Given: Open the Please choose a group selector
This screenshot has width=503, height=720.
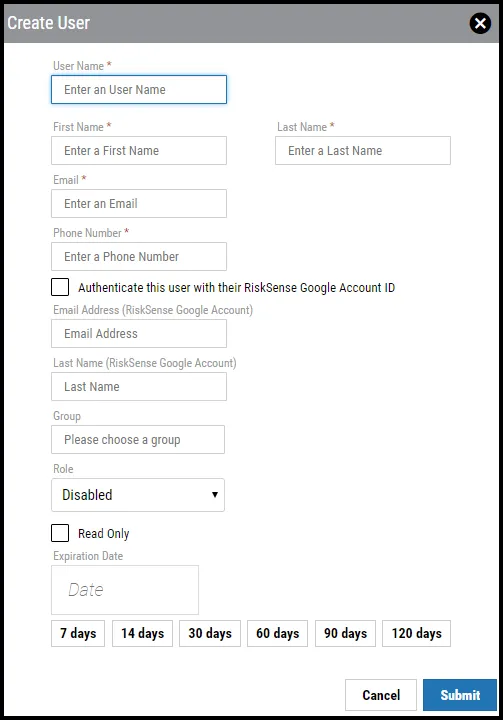Looking at the screenshot, I should coord(138,439).
